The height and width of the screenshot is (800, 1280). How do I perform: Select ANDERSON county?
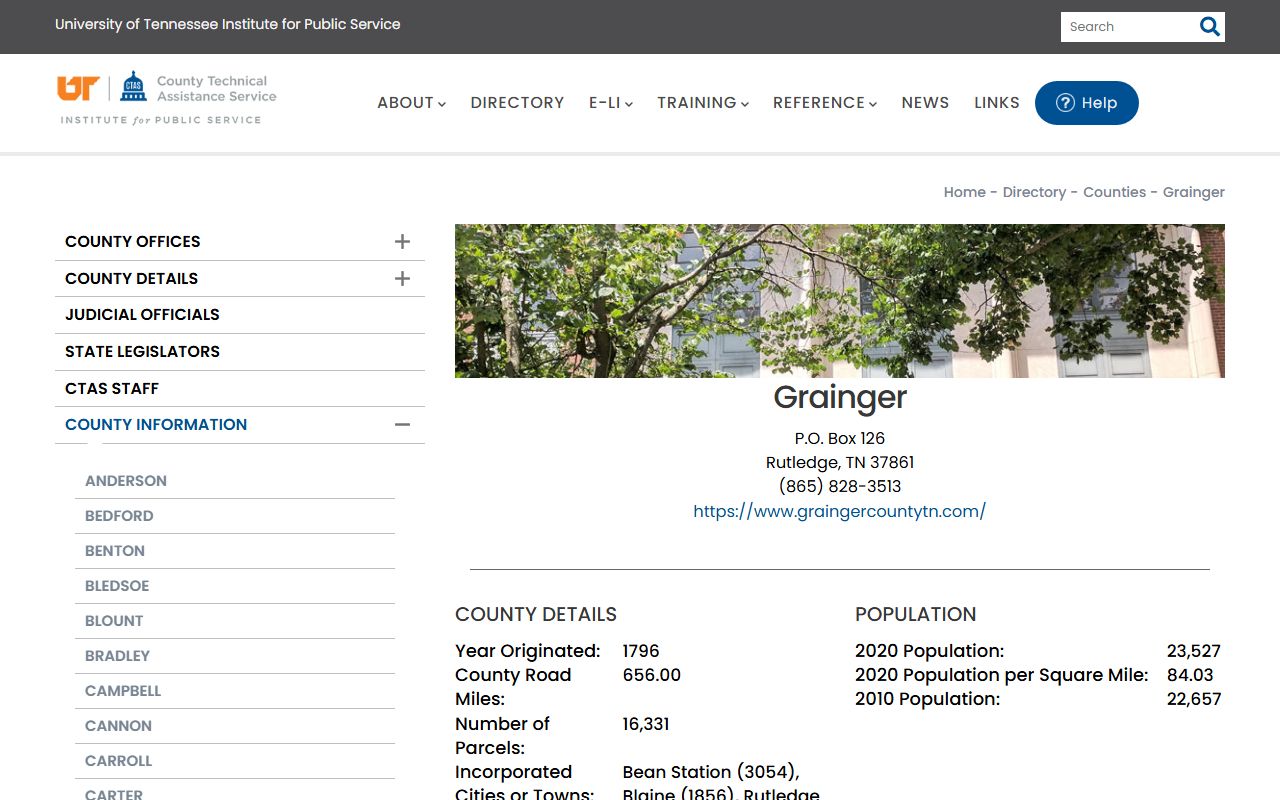click(x=126, y=481)
